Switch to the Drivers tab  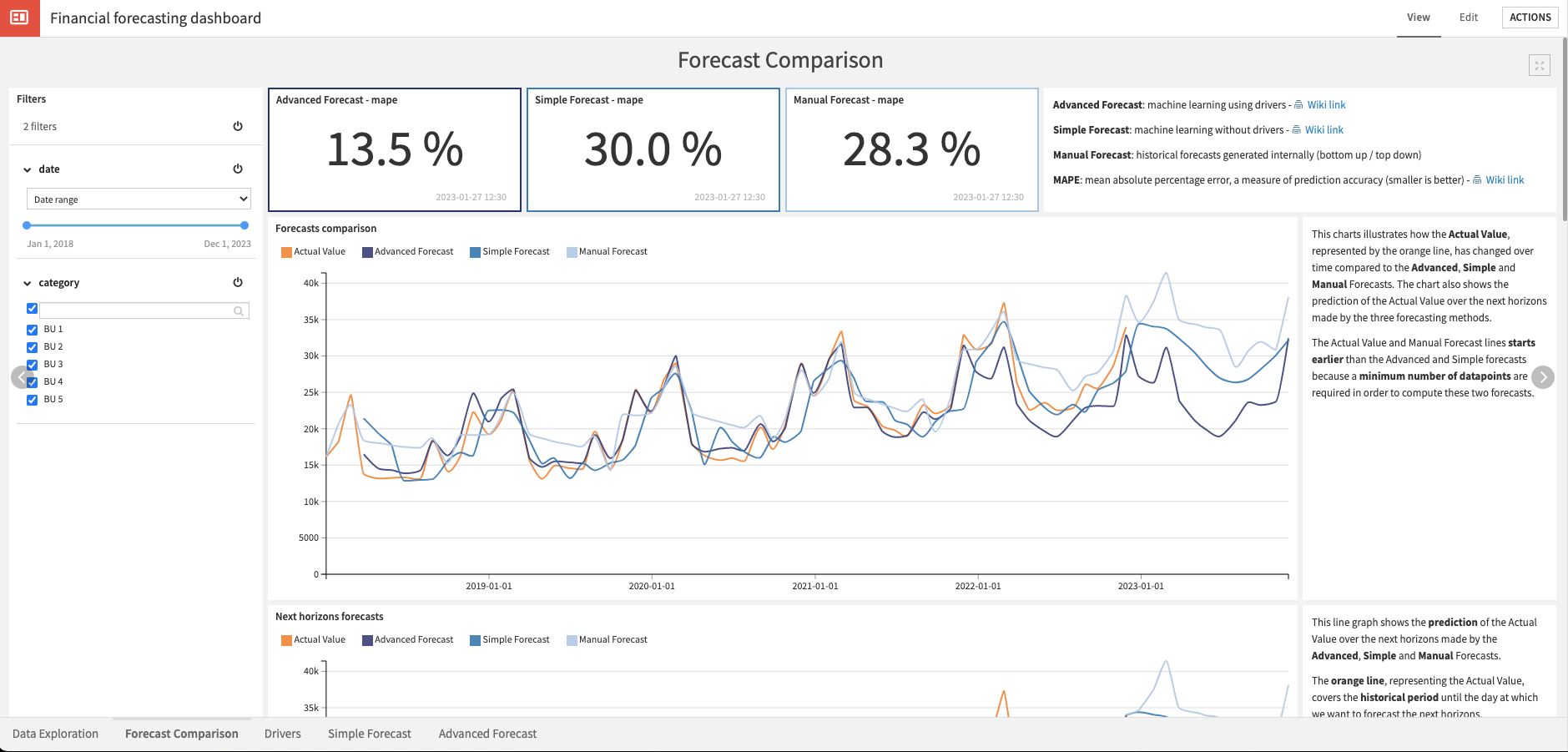point(282,733)
